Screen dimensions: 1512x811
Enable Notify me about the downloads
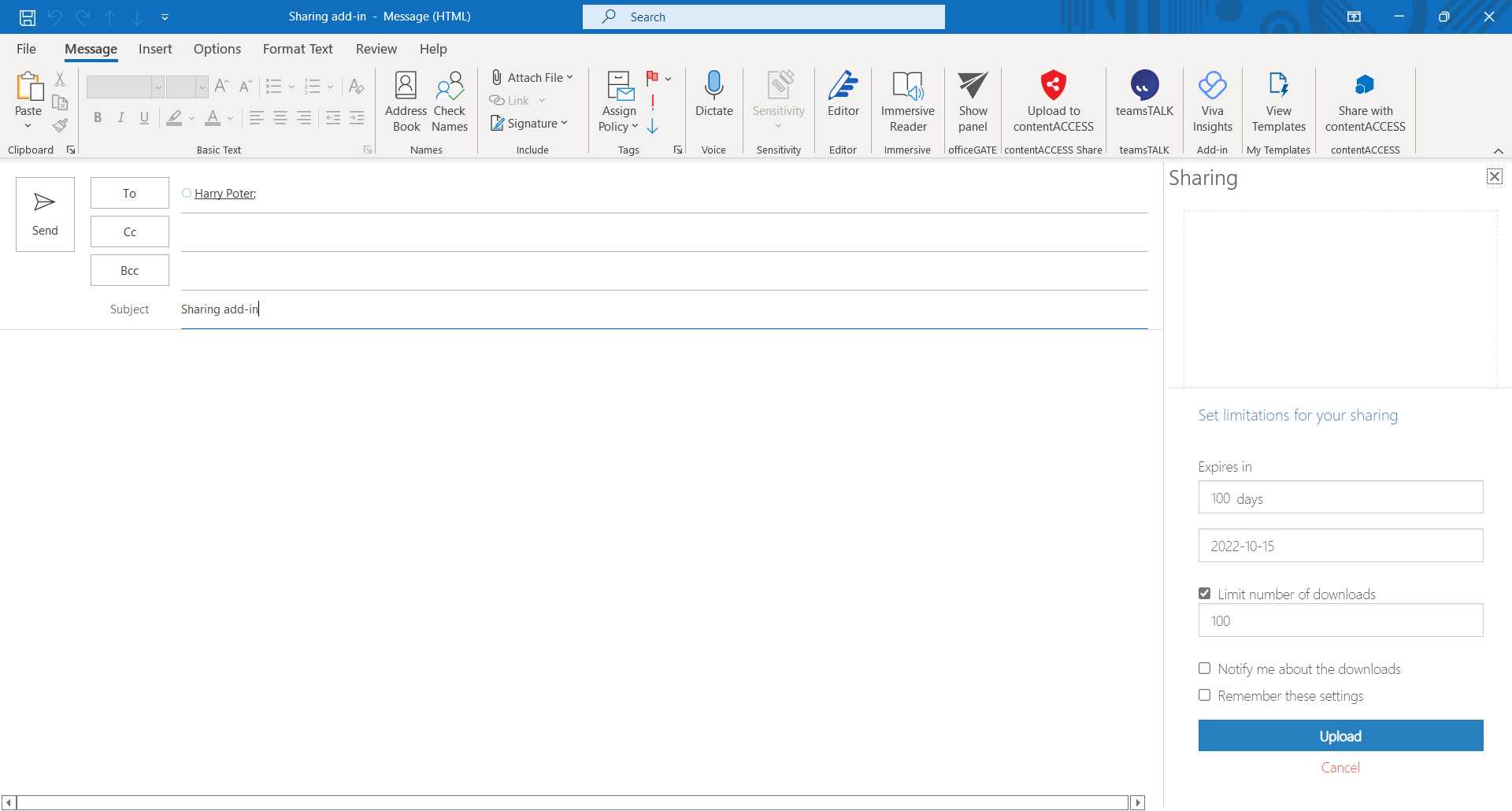(1204, 668)
